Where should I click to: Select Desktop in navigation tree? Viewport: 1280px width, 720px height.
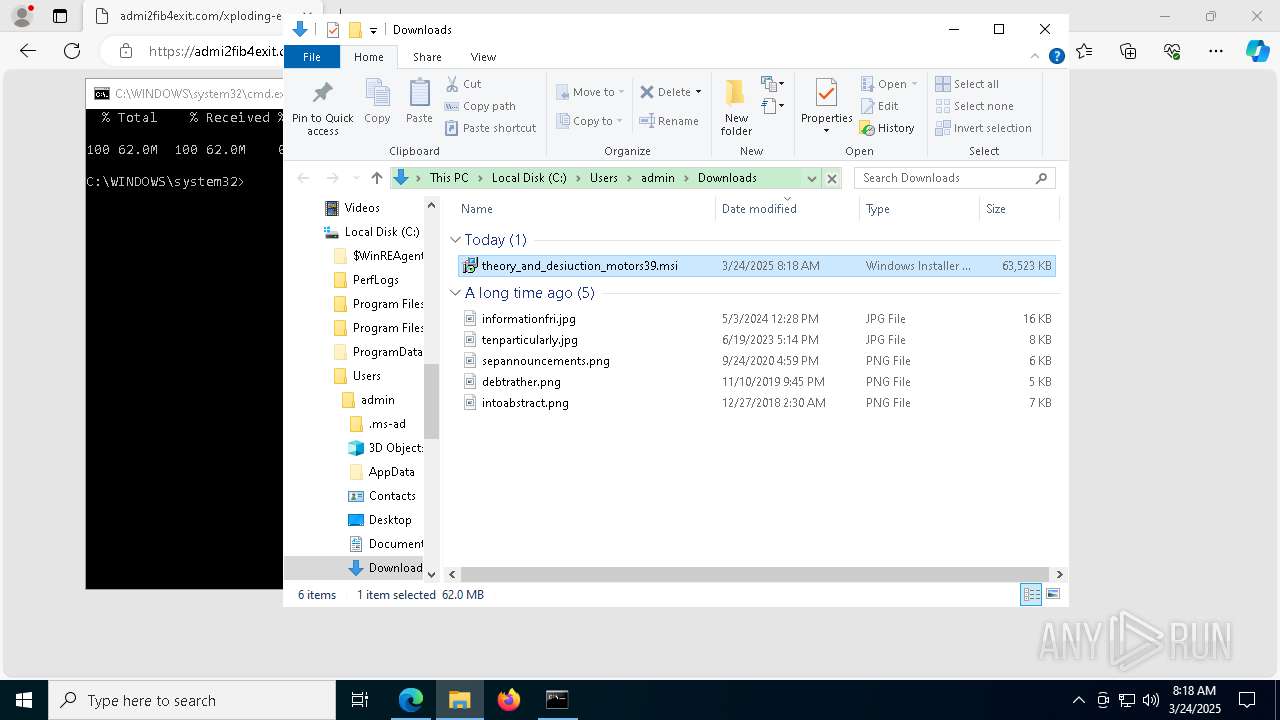379,520
